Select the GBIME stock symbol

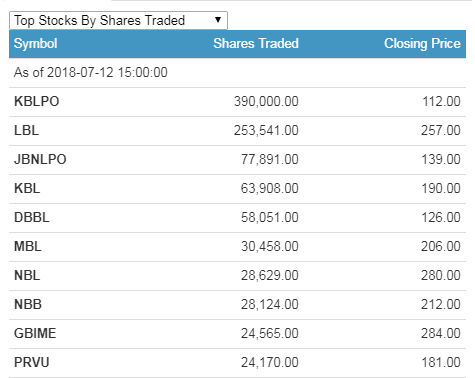click(x=35, y=333)
